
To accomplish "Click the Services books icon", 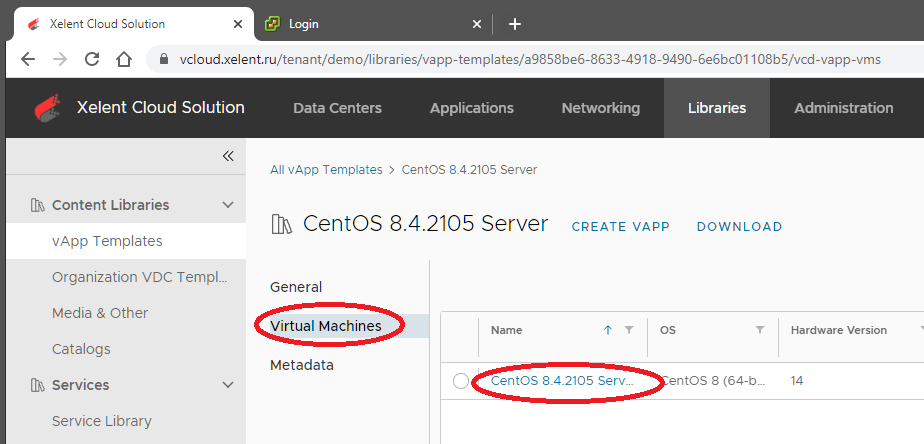I will click(x=37, y=385).
